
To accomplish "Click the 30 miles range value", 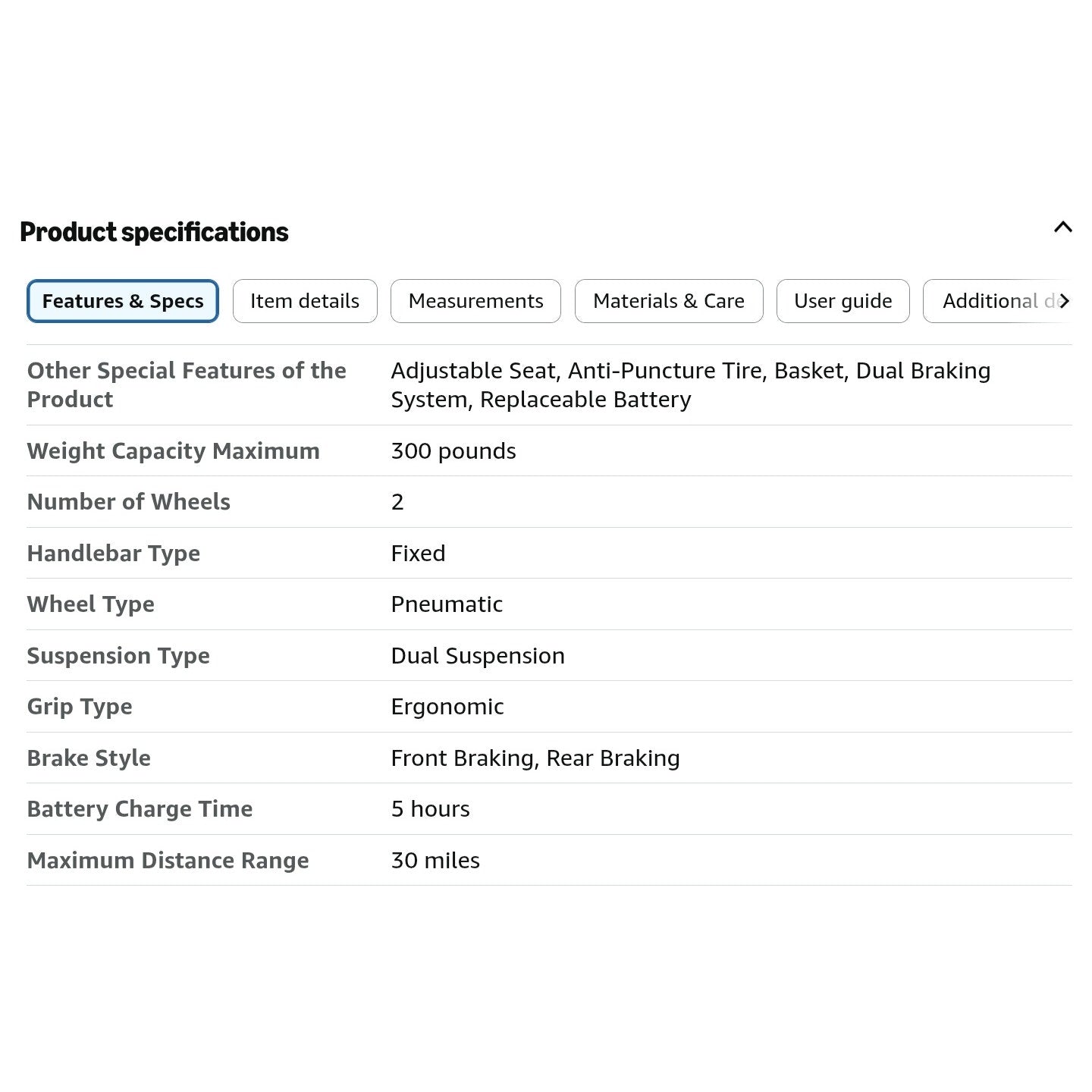I will [x=435, y=861].
